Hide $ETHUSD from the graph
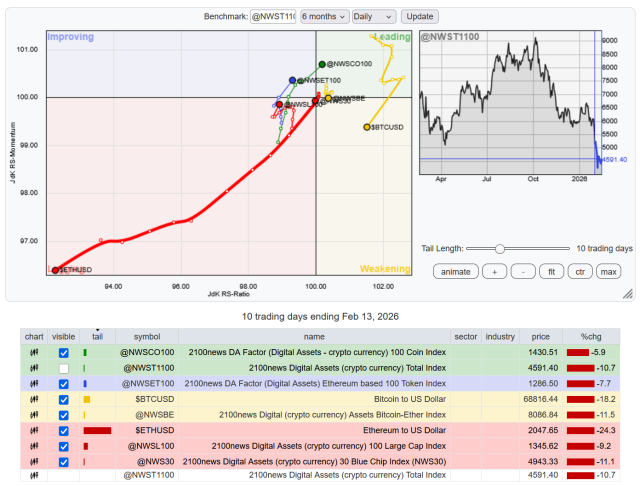 coord(63,431)
